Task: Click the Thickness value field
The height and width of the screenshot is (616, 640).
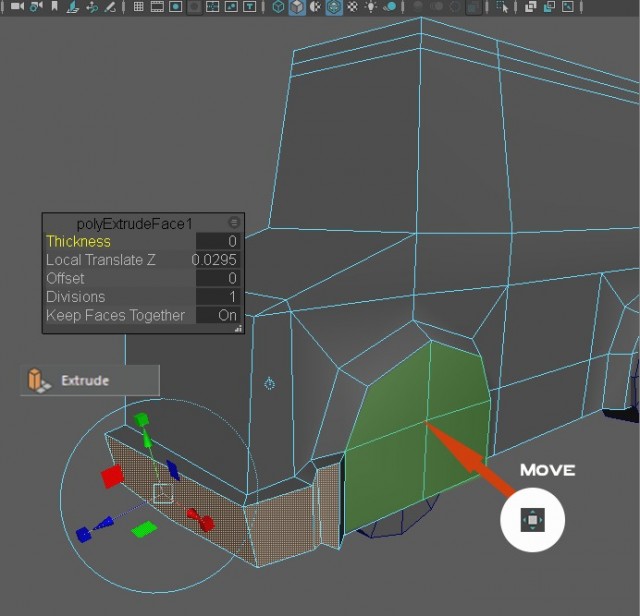Action: (218, 241)
